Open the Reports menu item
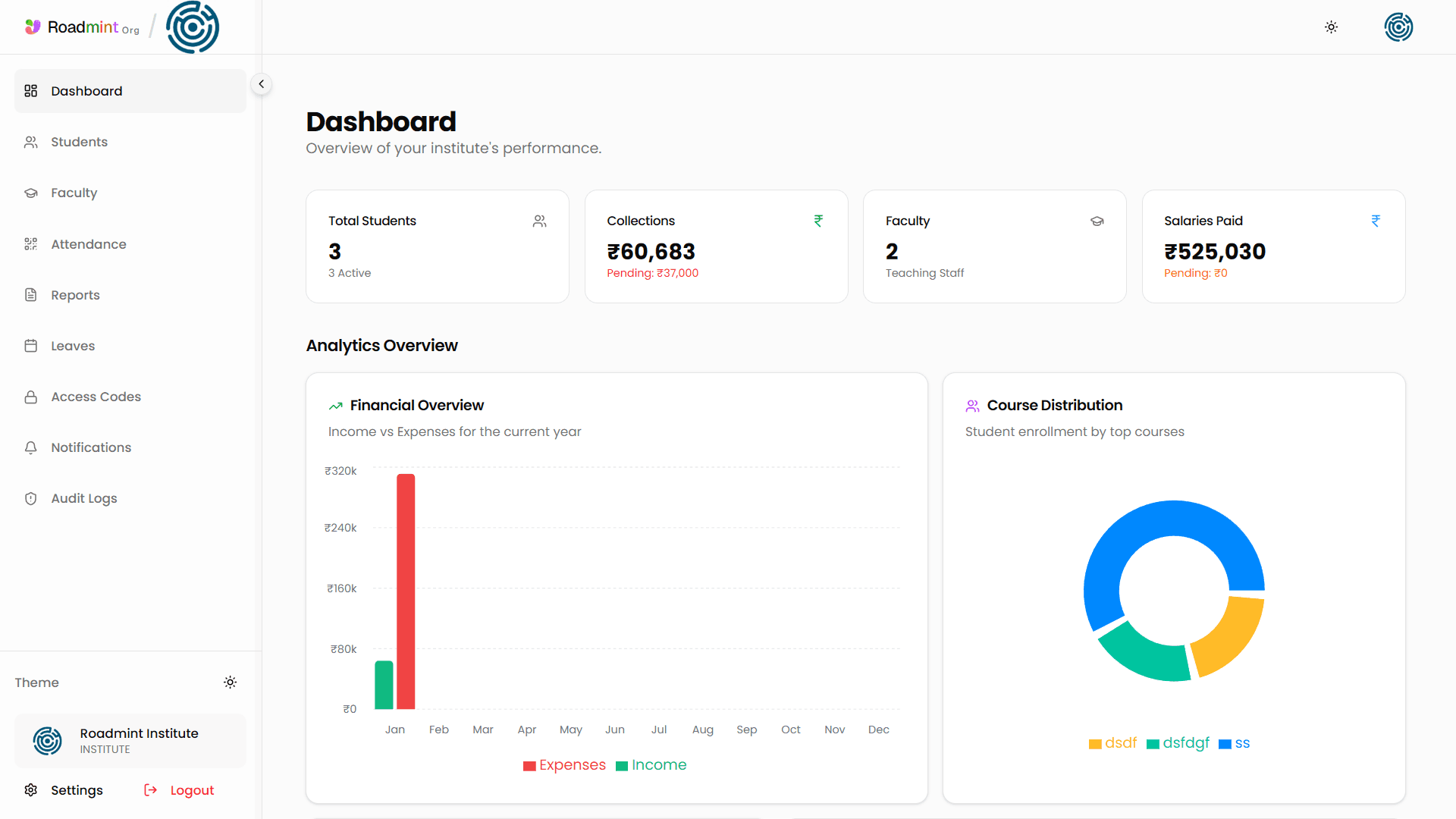Viewport: 1456px width, 819px height. [x=75, y=295]
